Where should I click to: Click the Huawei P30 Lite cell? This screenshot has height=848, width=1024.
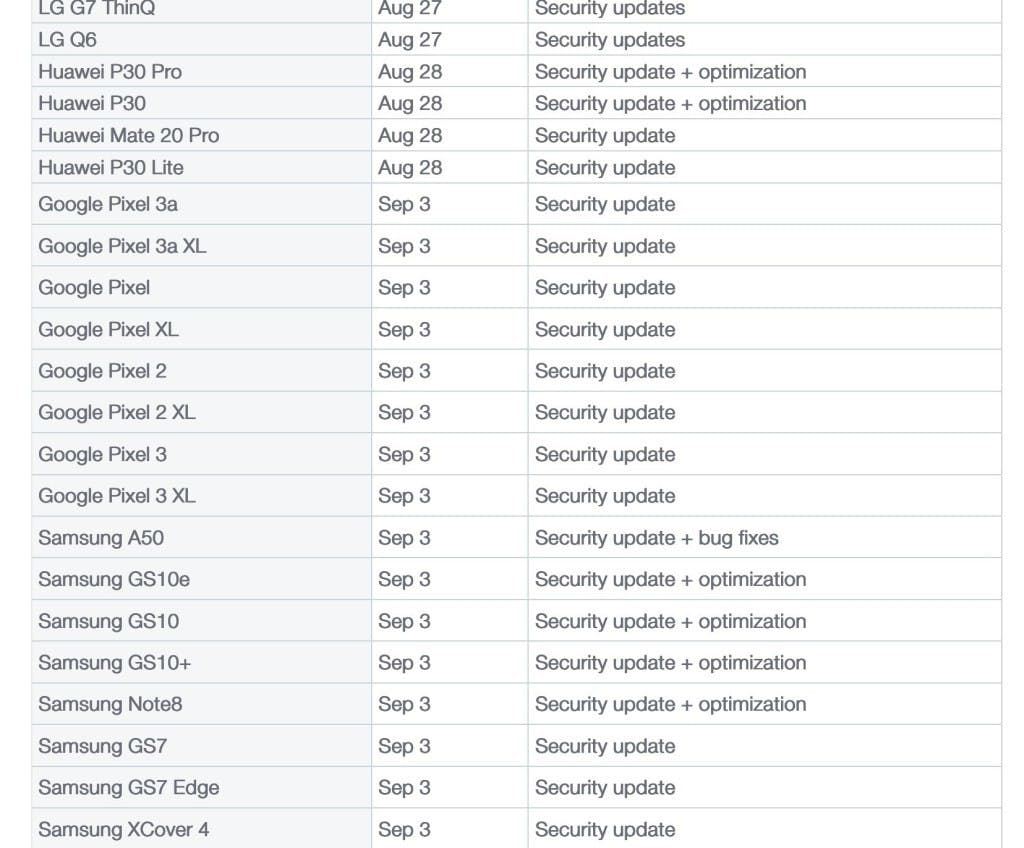click(111, 167)
